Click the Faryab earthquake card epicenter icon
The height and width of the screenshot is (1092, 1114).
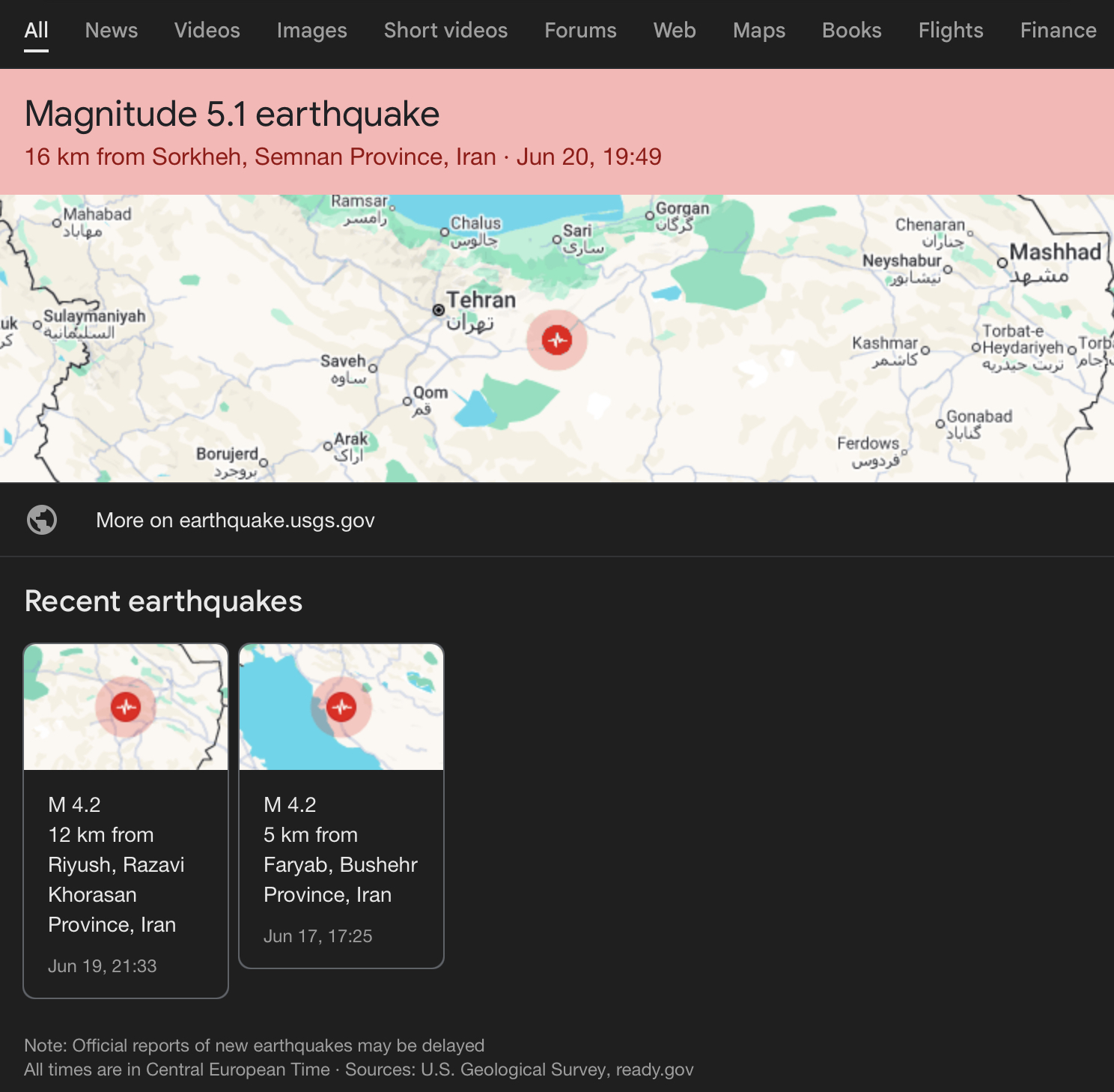tap(341, 706)
